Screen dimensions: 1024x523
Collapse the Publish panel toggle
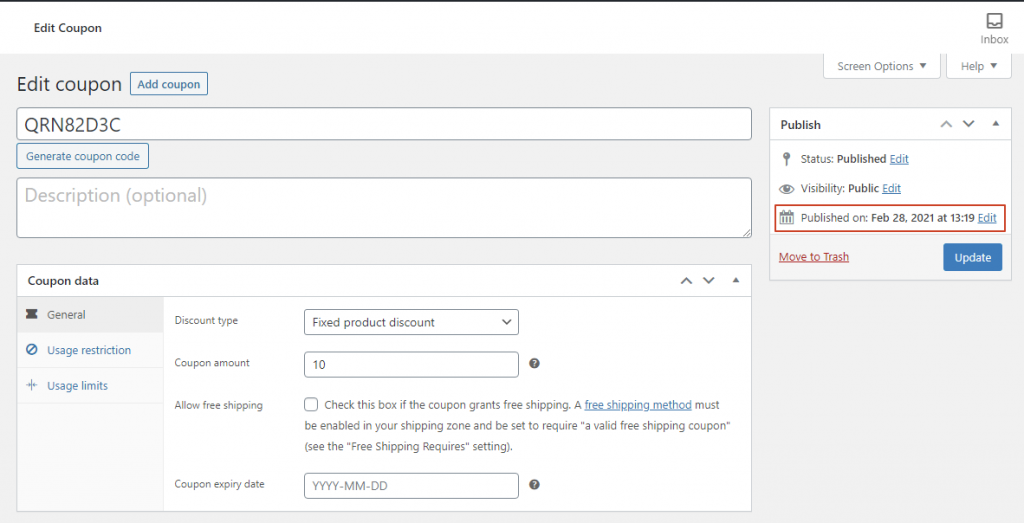point(995,124)
